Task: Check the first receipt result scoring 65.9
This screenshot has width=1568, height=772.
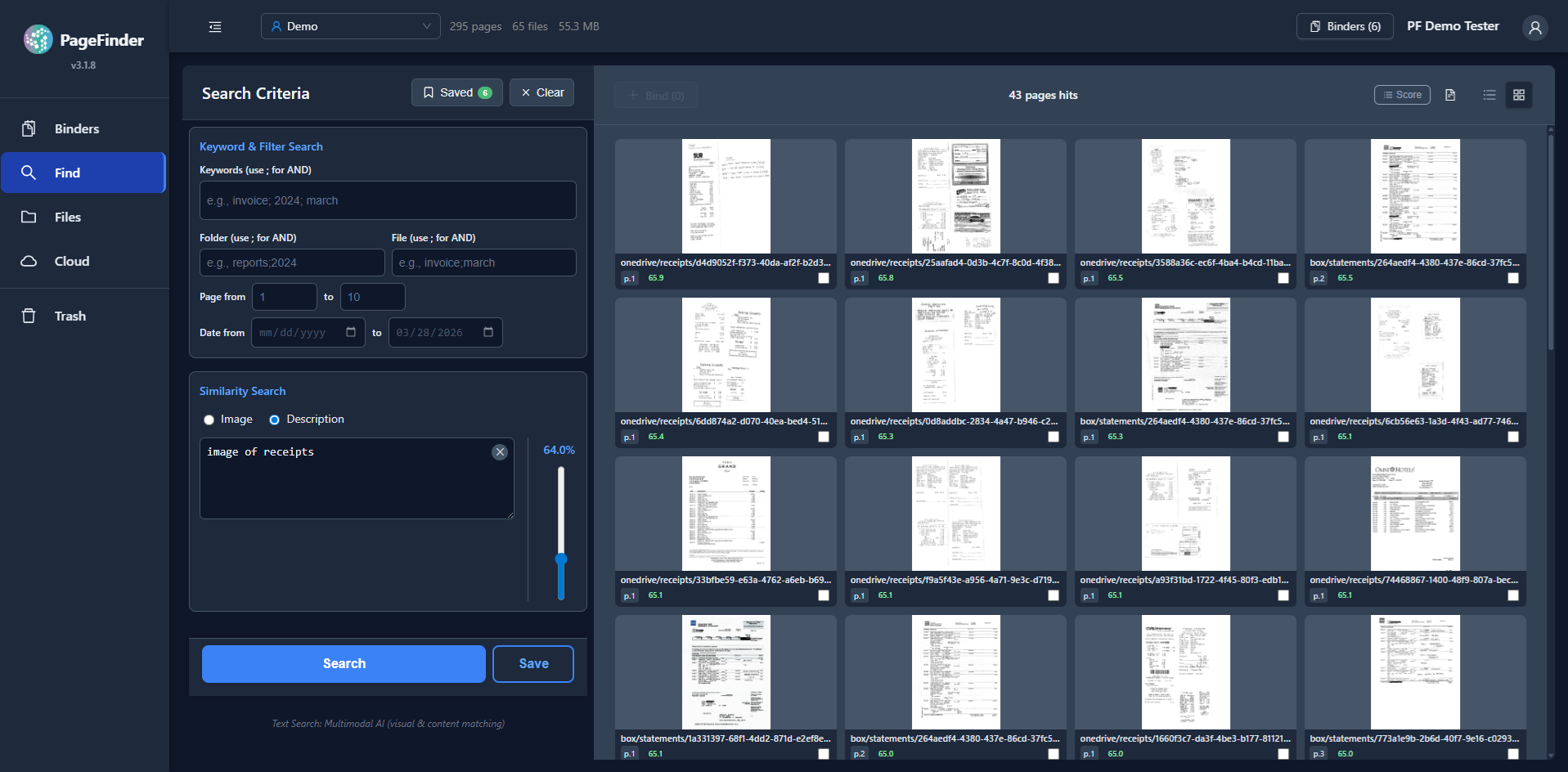Action: (823, 278)
